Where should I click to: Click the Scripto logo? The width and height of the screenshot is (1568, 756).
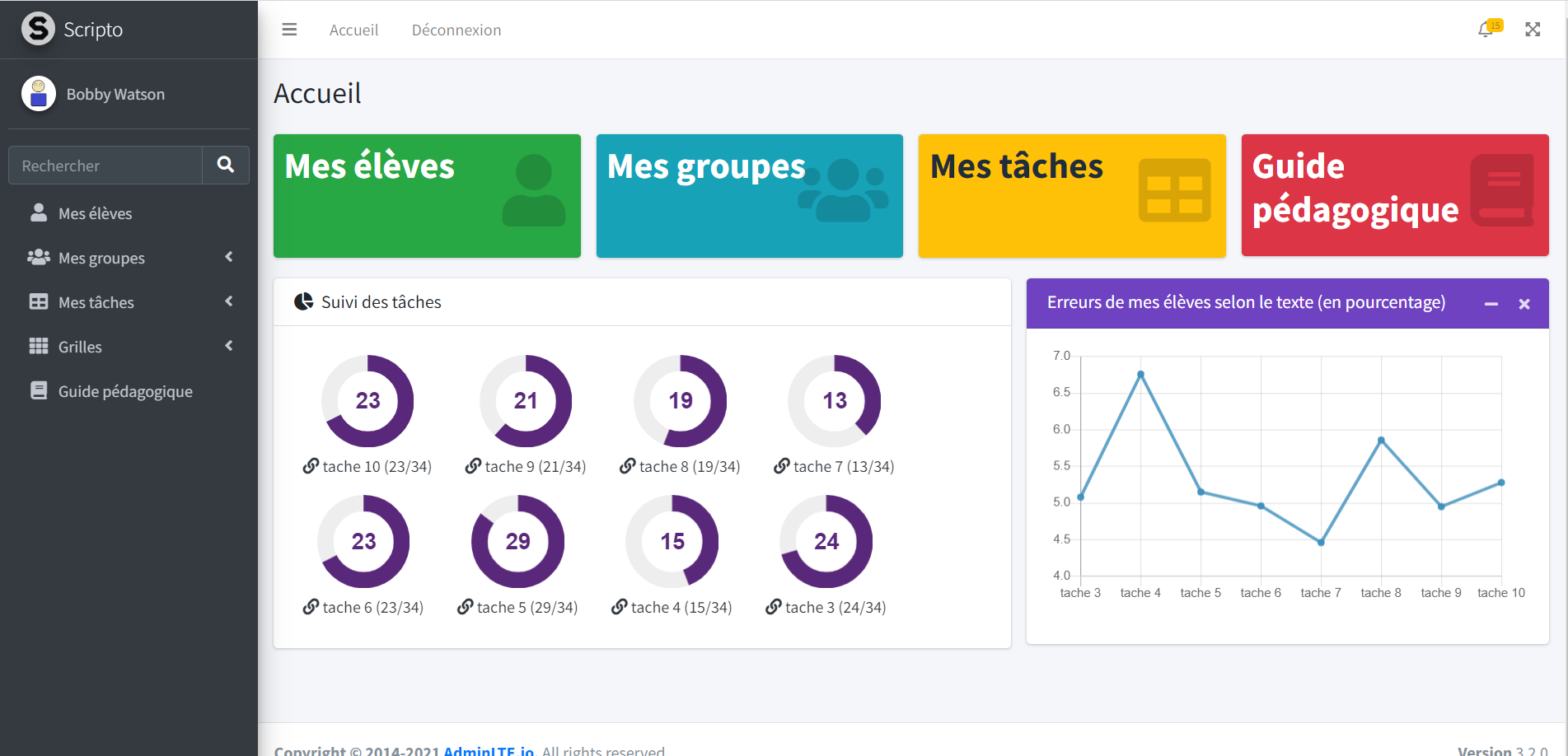[38, 29]
